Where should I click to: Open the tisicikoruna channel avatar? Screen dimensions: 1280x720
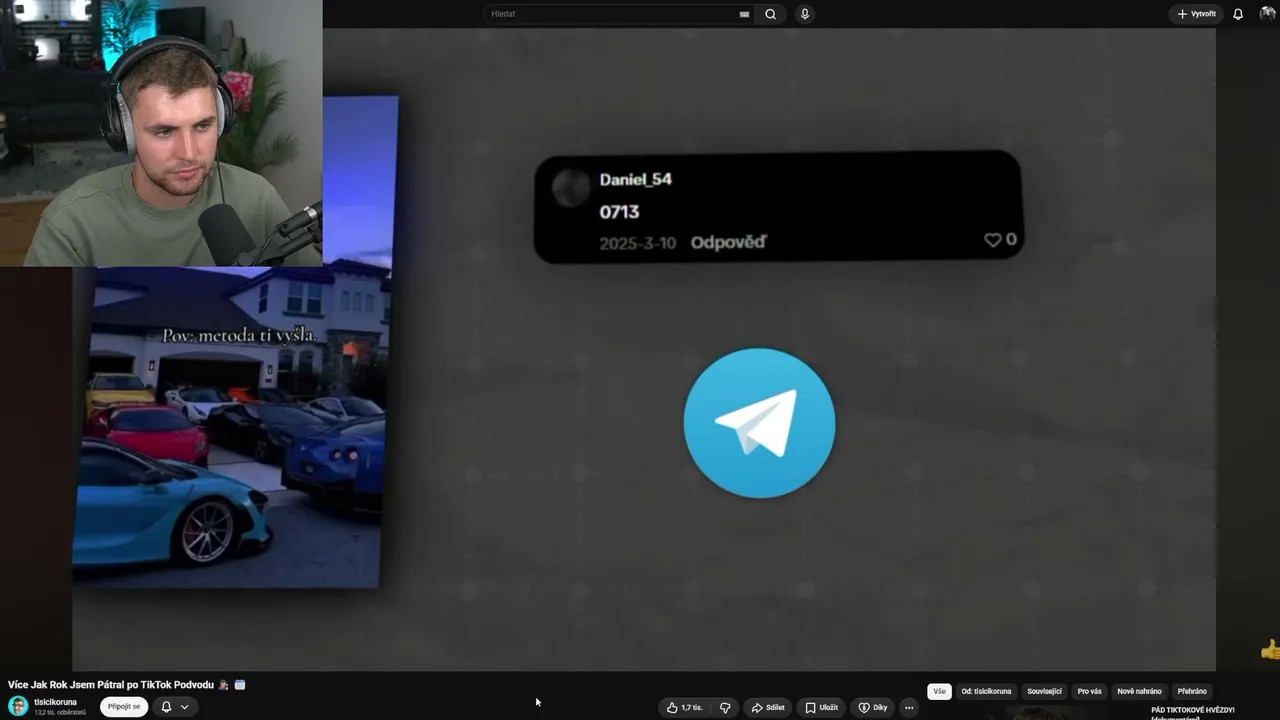click(18, 706)
